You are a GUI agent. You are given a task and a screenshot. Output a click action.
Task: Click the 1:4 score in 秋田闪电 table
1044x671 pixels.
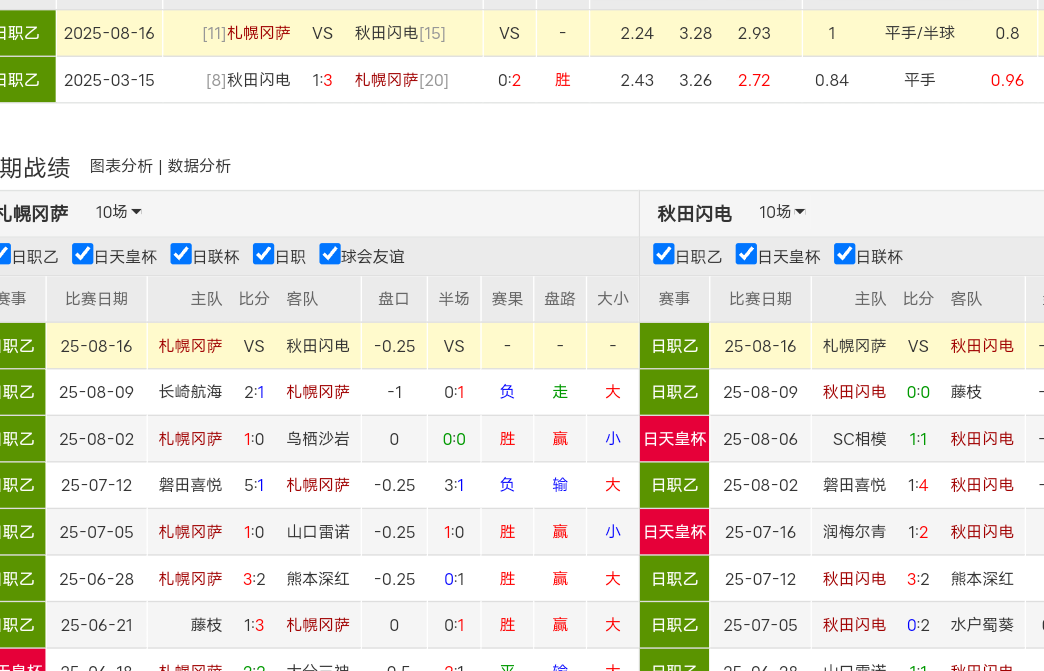tap(918, 485)
